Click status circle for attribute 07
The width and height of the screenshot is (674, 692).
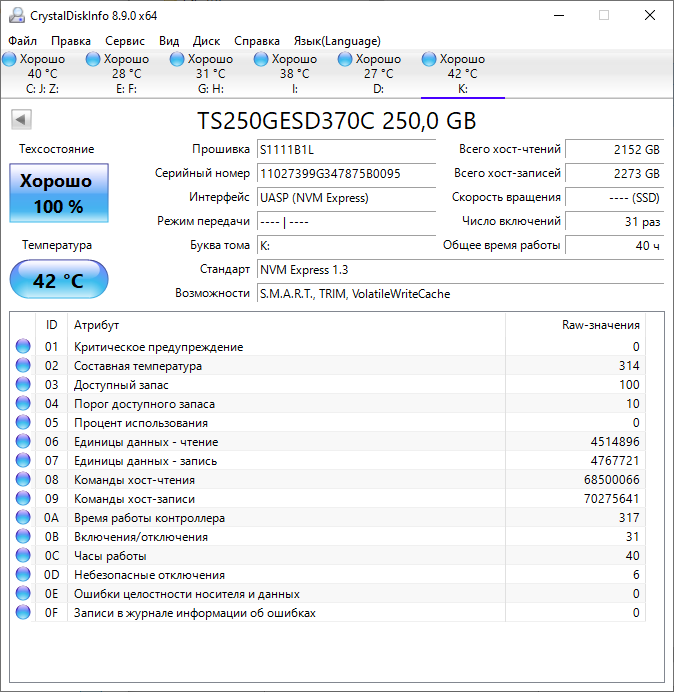click(x=23, y=460)
